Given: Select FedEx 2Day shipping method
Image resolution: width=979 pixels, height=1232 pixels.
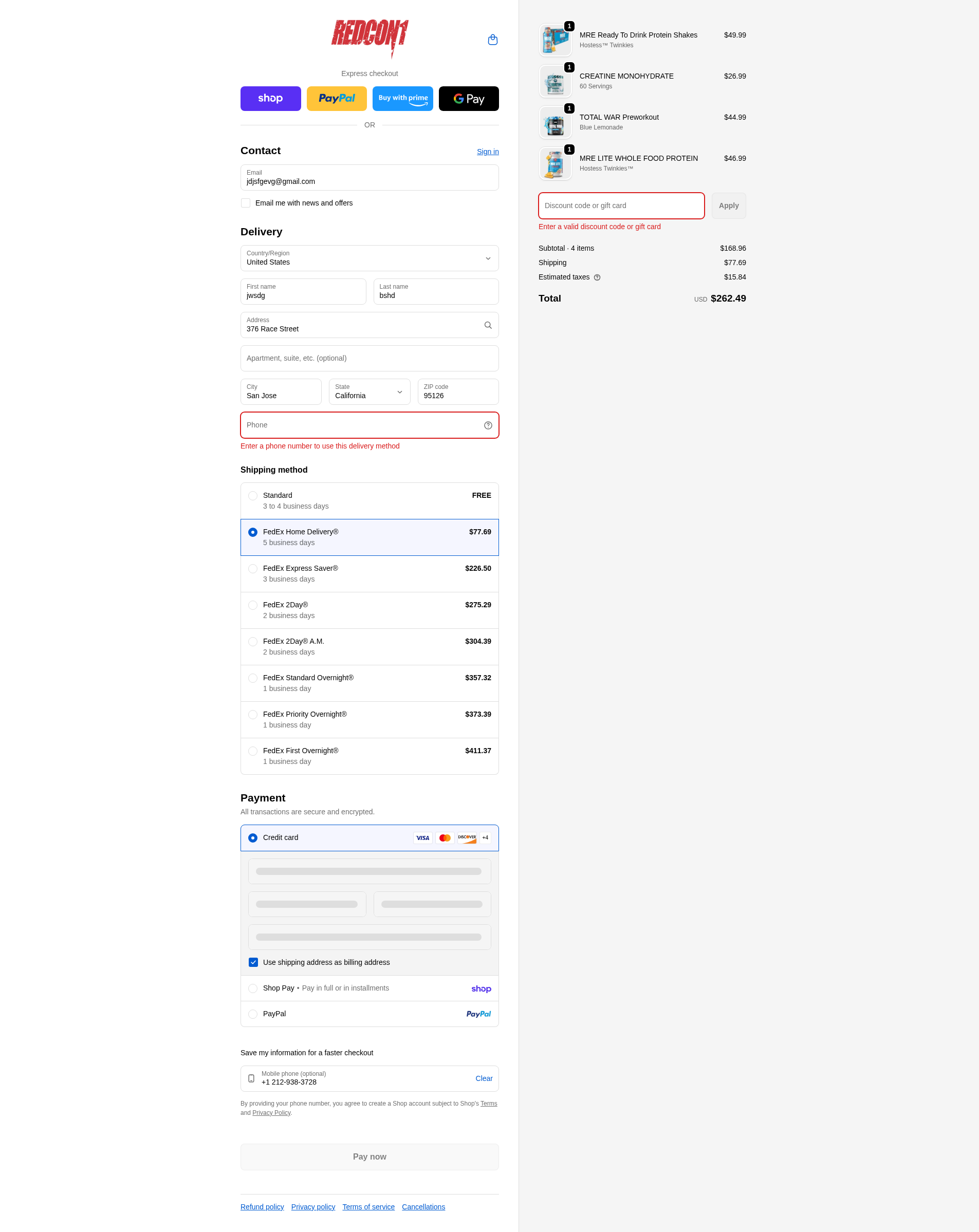Looking at the screenshot, I should (253, 605).
